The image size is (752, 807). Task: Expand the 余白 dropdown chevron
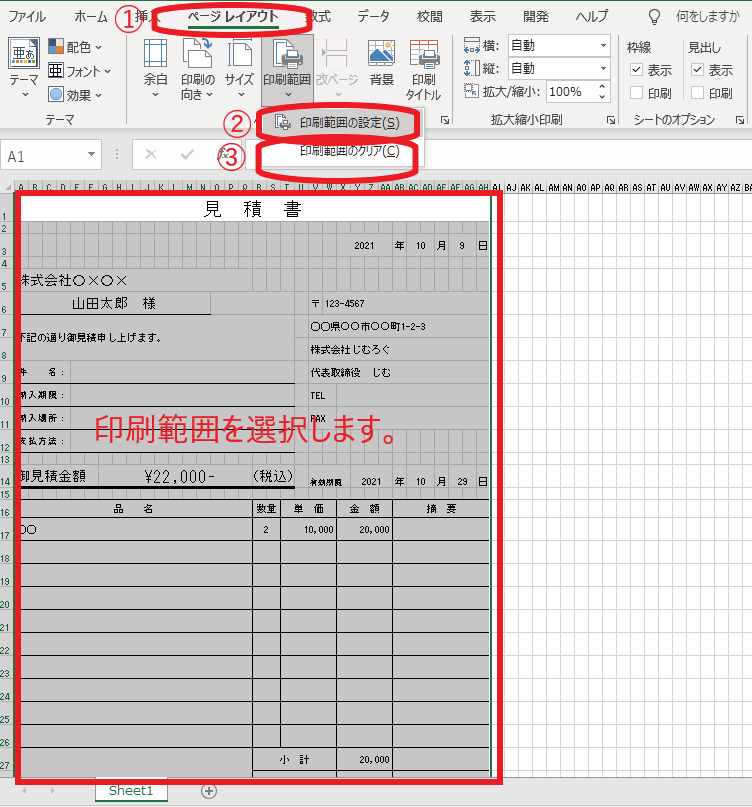coord(155,95)
